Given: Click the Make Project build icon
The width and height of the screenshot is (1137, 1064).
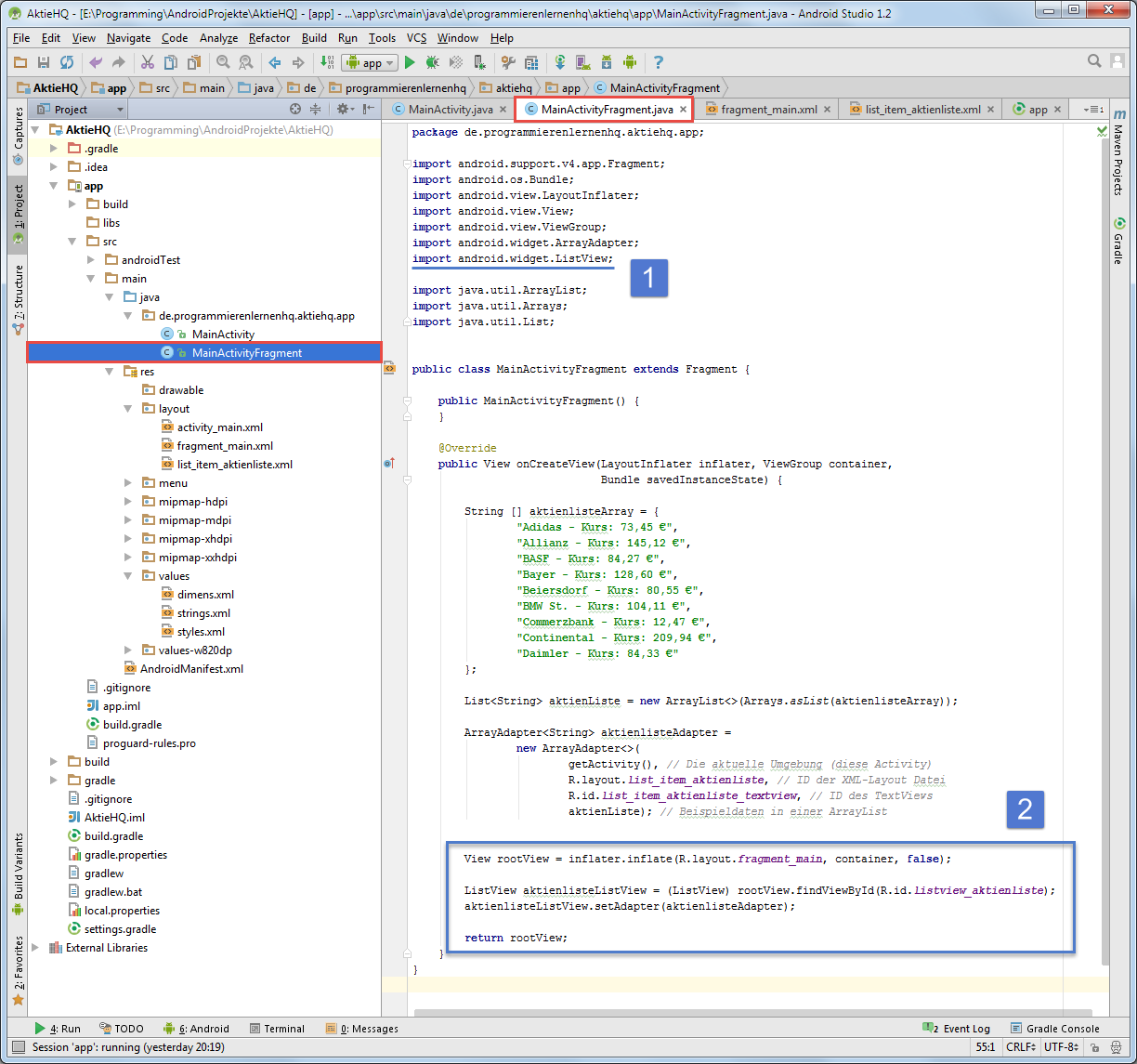Looking at the screenshot, I should (x=327, y=62).
